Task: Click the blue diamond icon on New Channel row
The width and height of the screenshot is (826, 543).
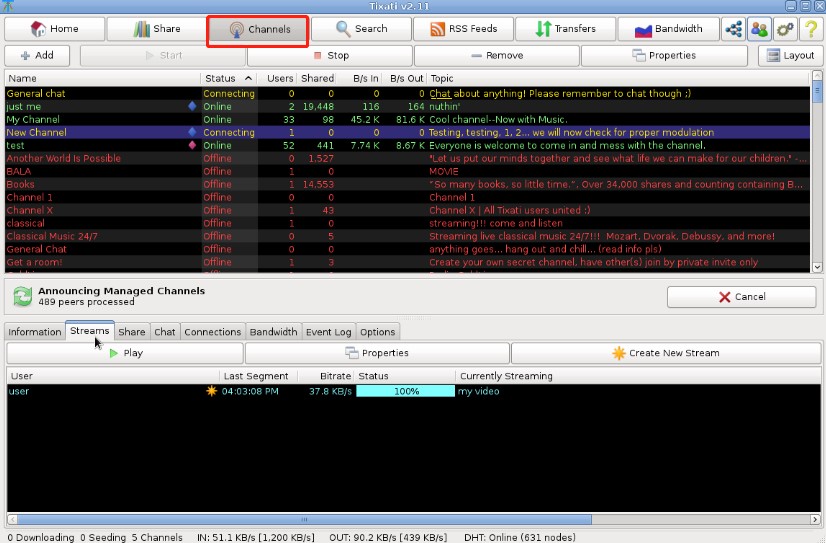Action: coord(192,132)
